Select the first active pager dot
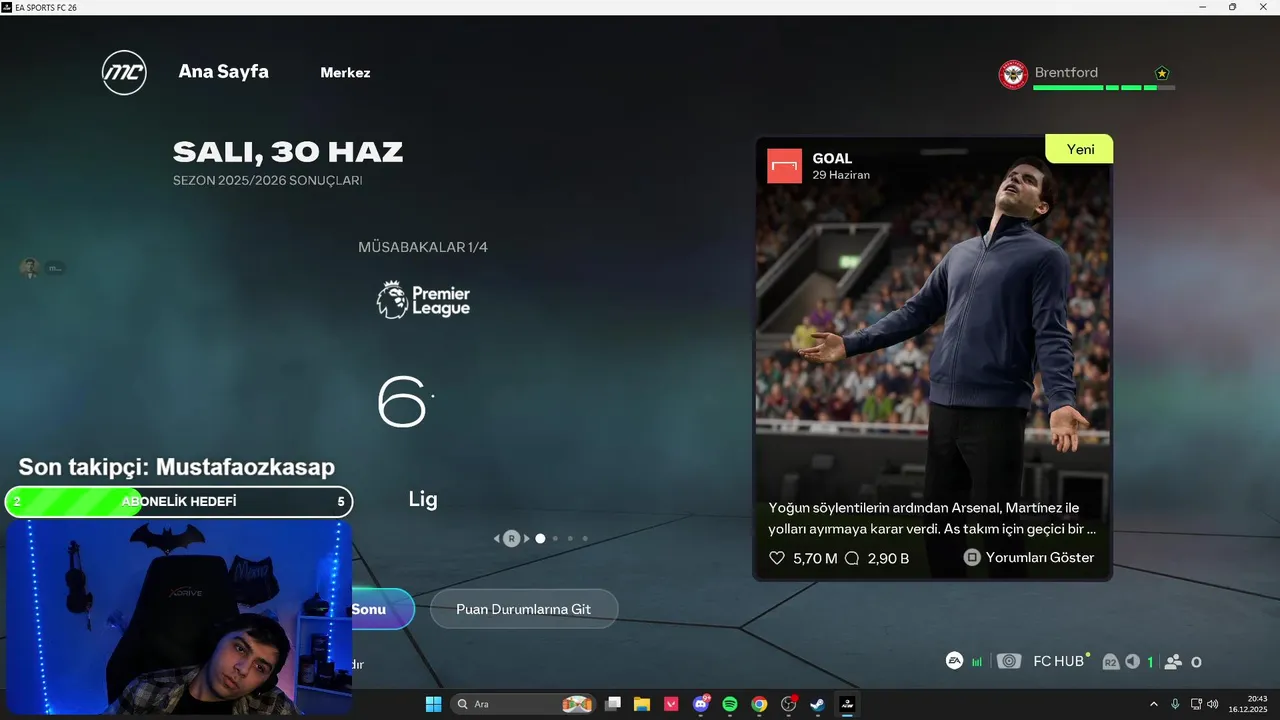 coord(540,539)
